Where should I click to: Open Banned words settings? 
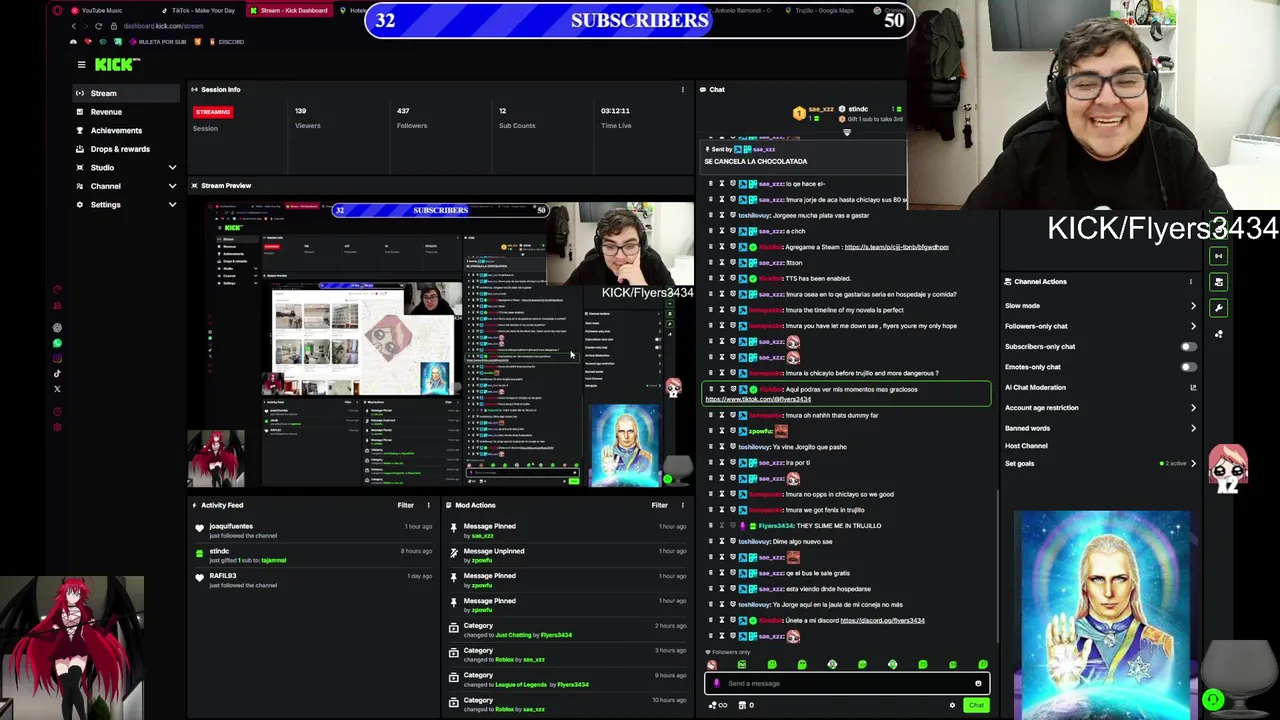1100,428
